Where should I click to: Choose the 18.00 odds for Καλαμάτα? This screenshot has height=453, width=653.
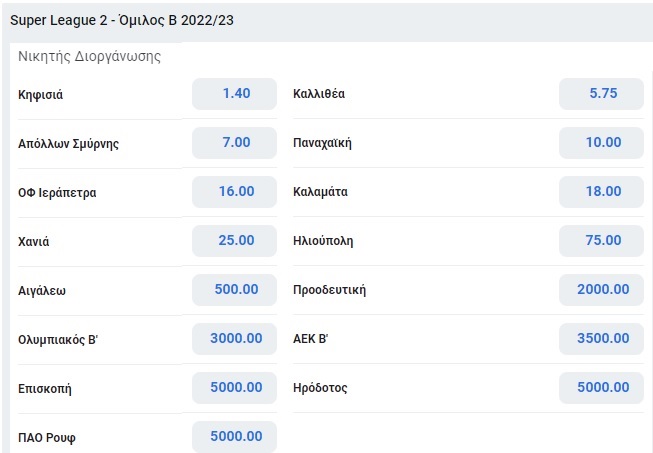601,192
